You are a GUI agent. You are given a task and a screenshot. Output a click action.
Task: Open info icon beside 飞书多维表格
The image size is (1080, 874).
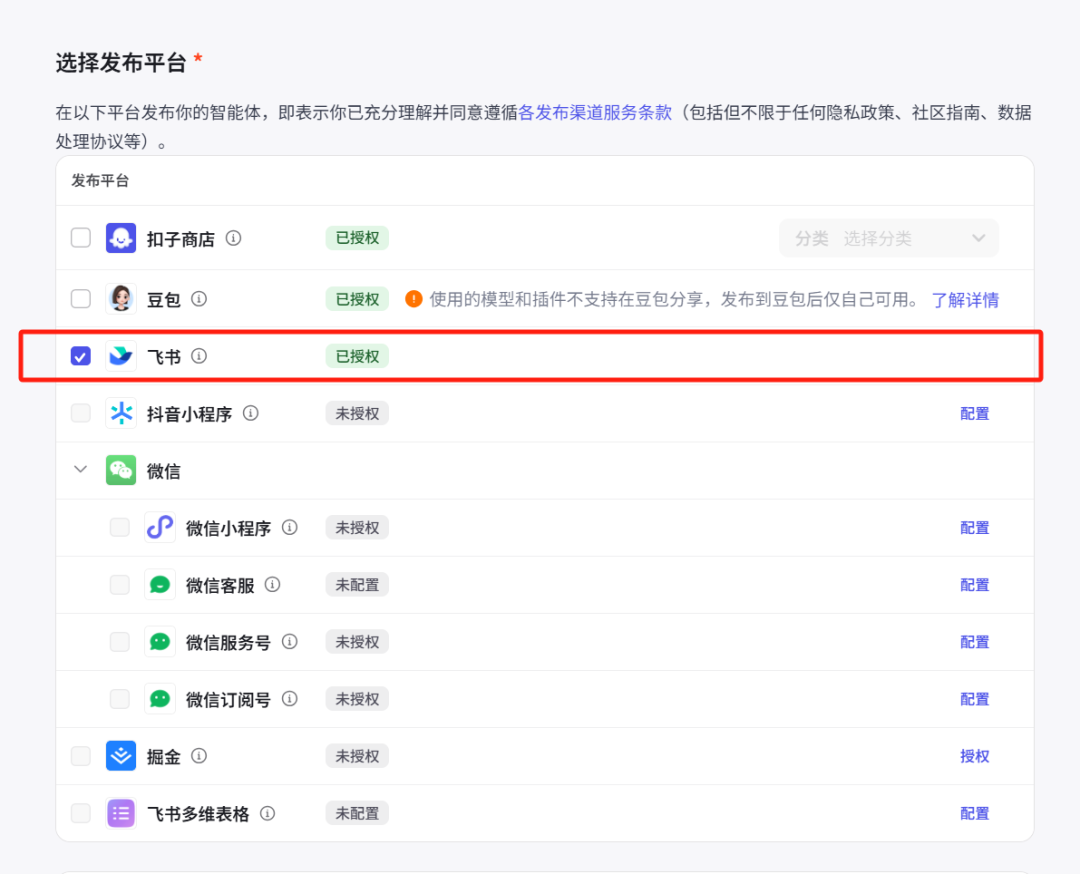click(267, 813)
